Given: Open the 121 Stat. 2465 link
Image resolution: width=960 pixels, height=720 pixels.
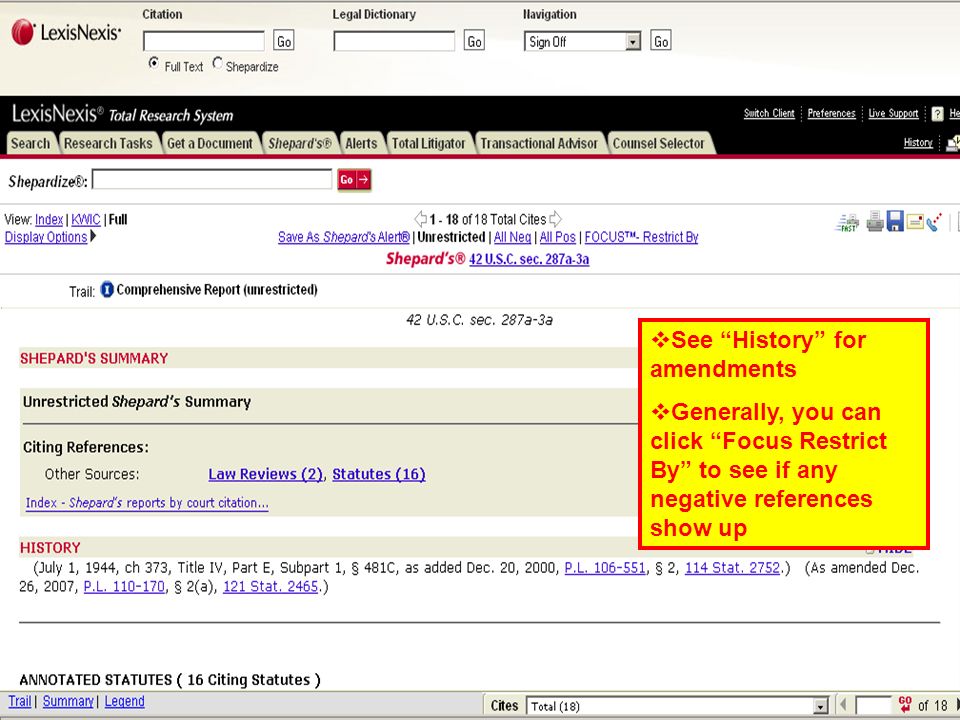Looking at the screenshot, I should (x=271, y=587).
